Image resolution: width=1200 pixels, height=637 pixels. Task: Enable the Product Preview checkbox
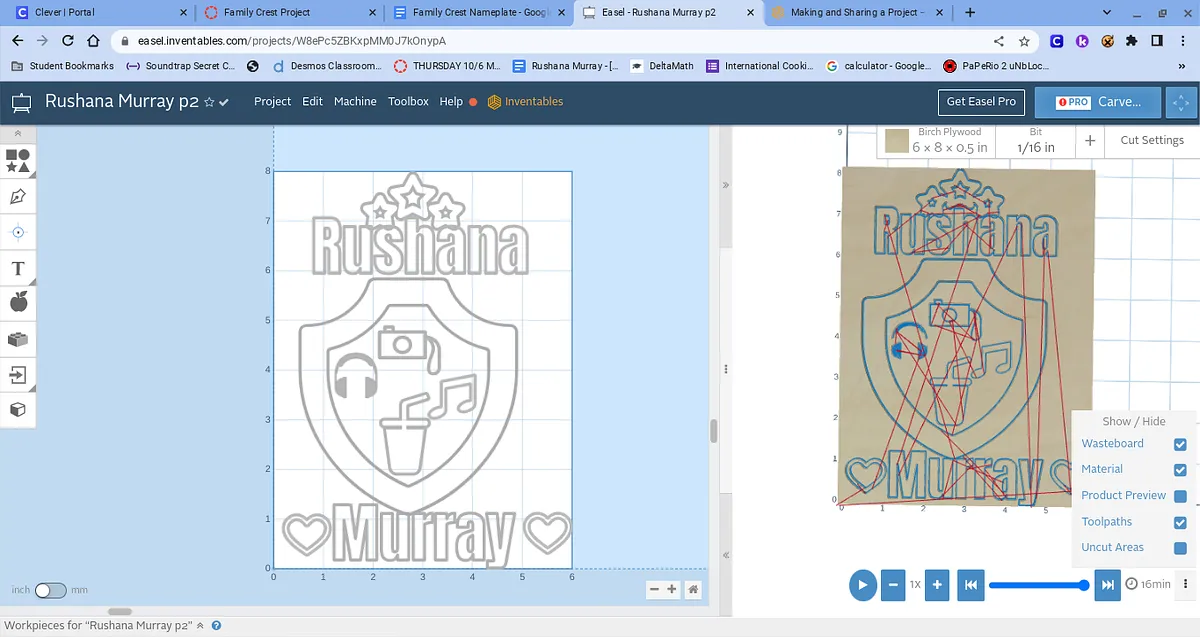click(x=1180, y=496)
